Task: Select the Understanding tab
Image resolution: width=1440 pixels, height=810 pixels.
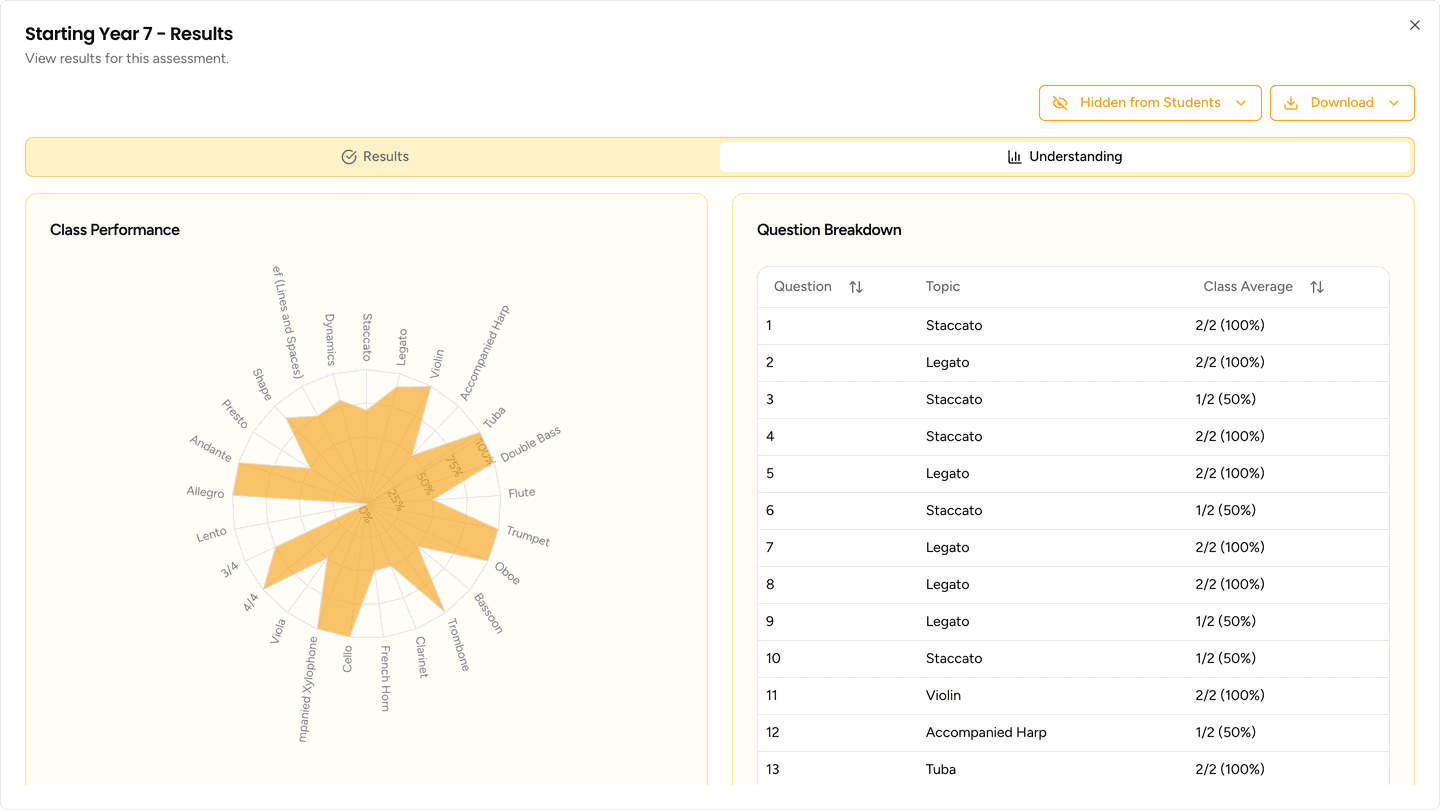Action: coord(1065,157)
